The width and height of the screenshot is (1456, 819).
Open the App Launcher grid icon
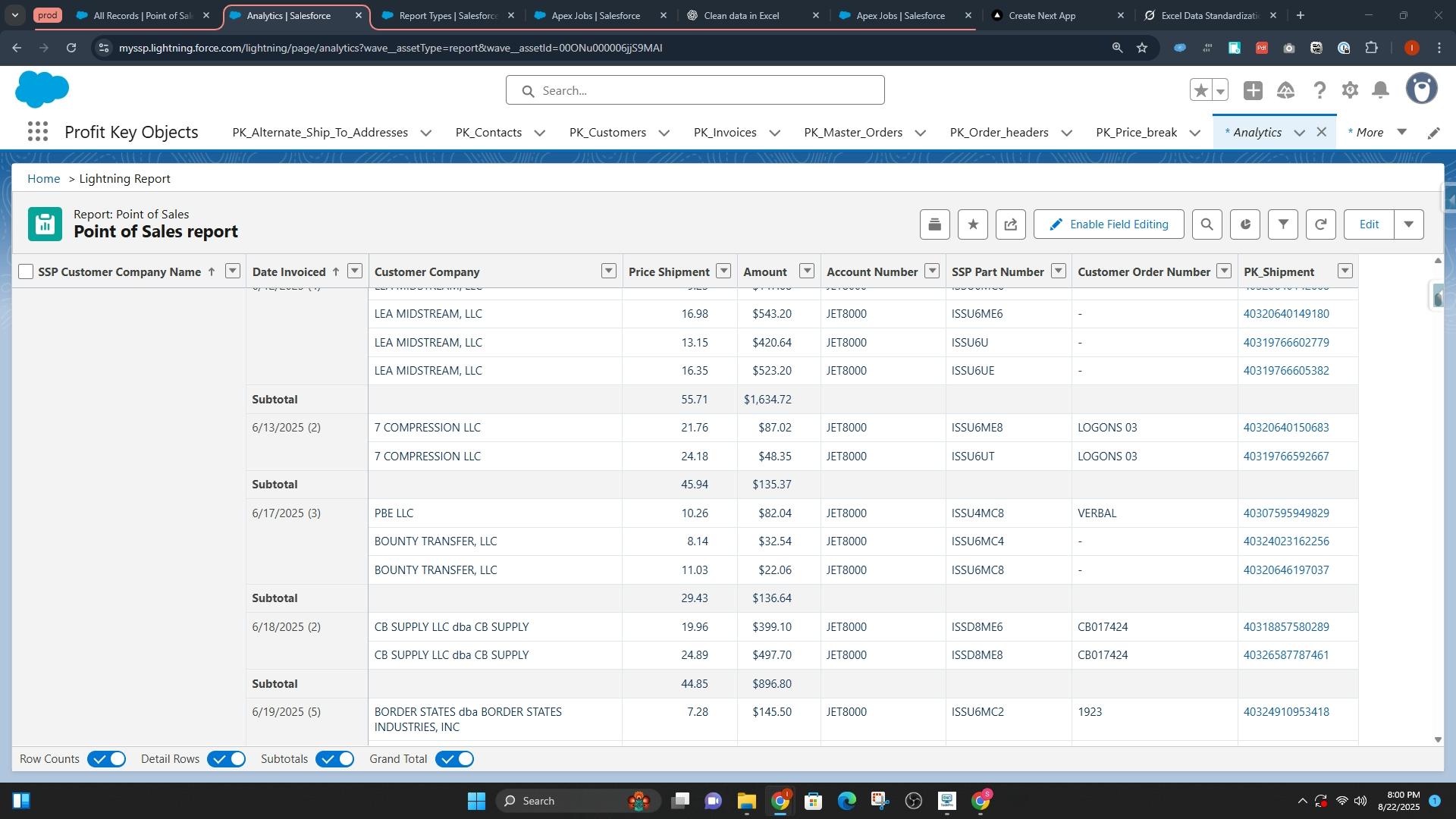[37, 132]
